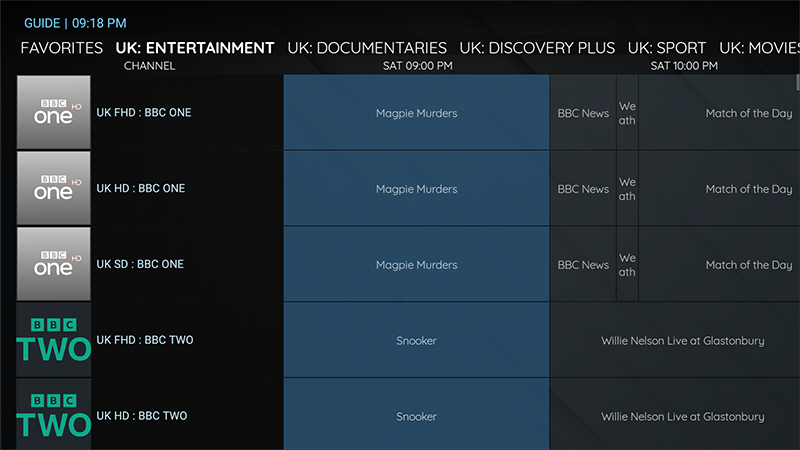Click the UK SD : BBC ONE channel name

click(140, 265)
